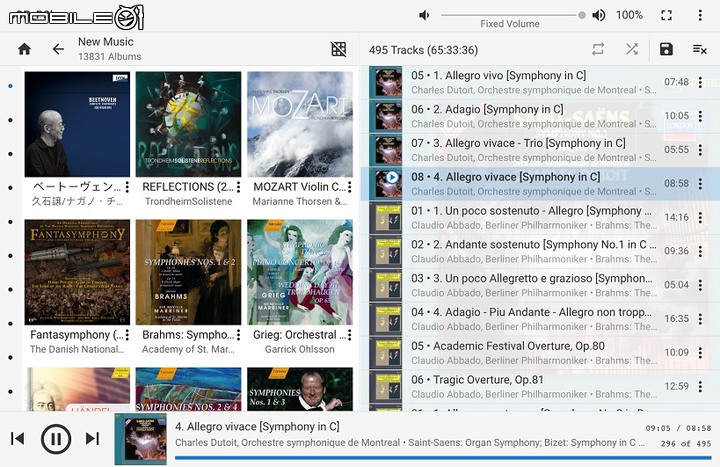Open Brahms Symphonies Nos. 1 & 2 cover
This screenshot has width=720, height=467.
(x=188, y=272)
